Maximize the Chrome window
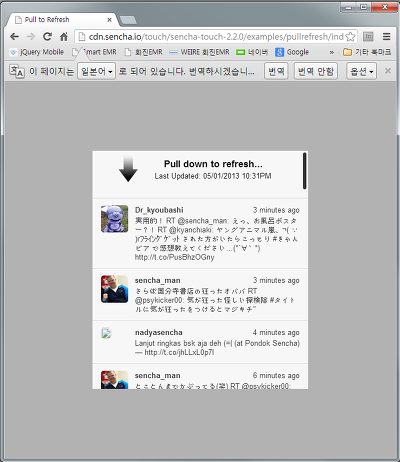 [363, 7]
